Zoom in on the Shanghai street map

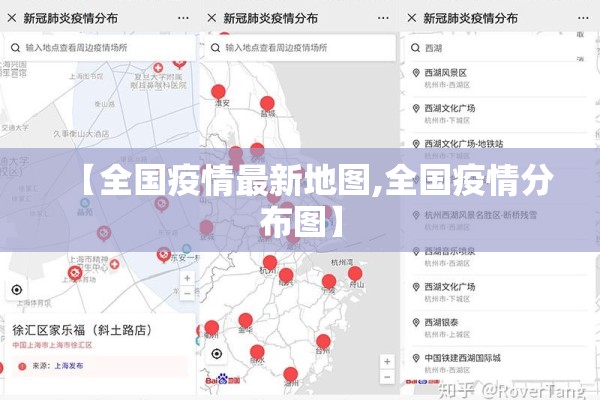187,278
